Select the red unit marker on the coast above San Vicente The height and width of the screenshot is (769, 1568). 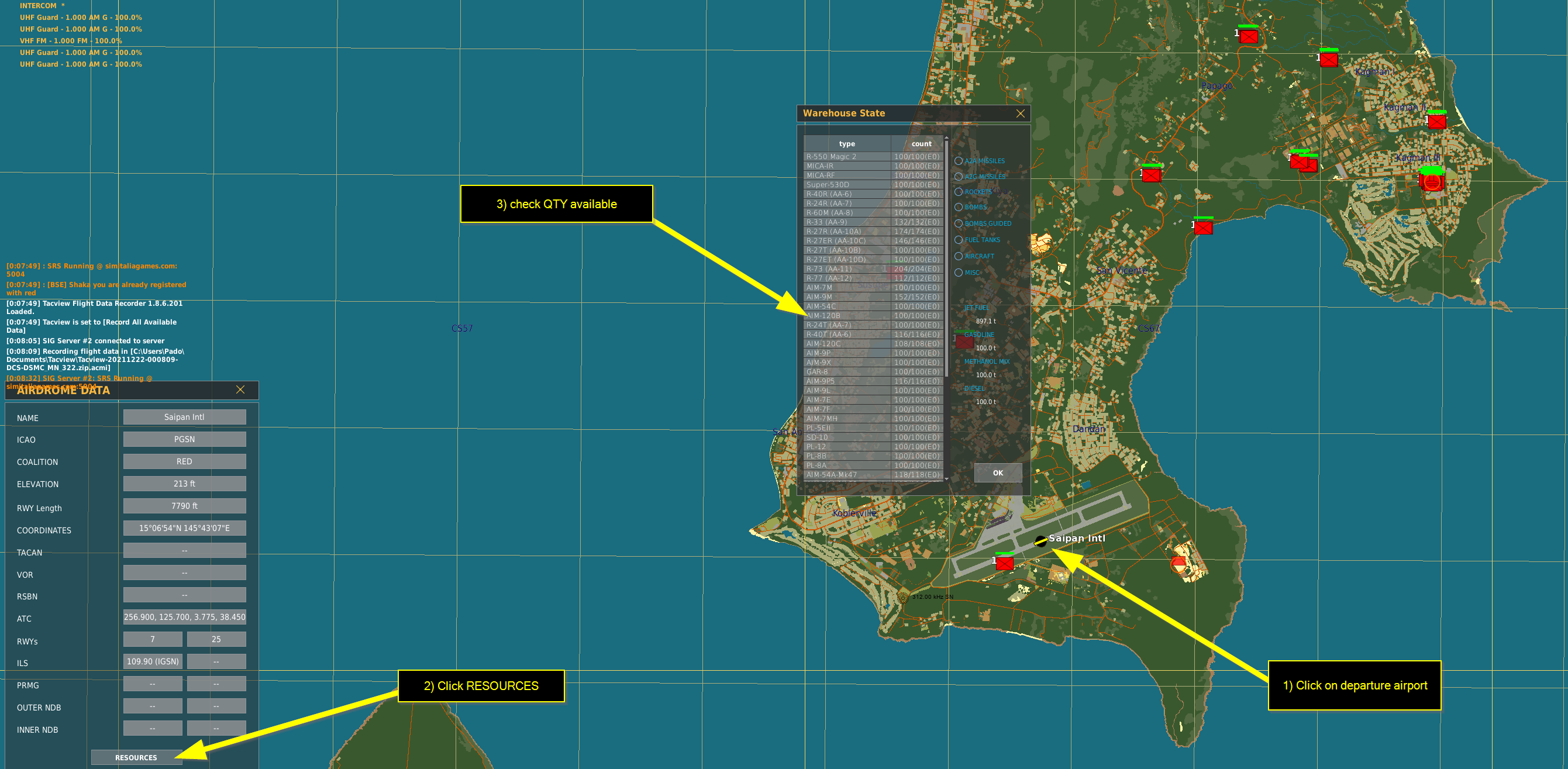click(x=1204, y=227)
